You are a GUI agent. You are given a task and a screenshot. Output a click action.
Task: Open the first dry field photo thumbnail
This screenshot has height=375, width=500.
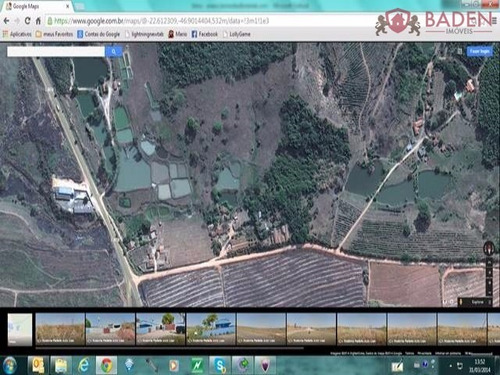(x=60, y=329)
